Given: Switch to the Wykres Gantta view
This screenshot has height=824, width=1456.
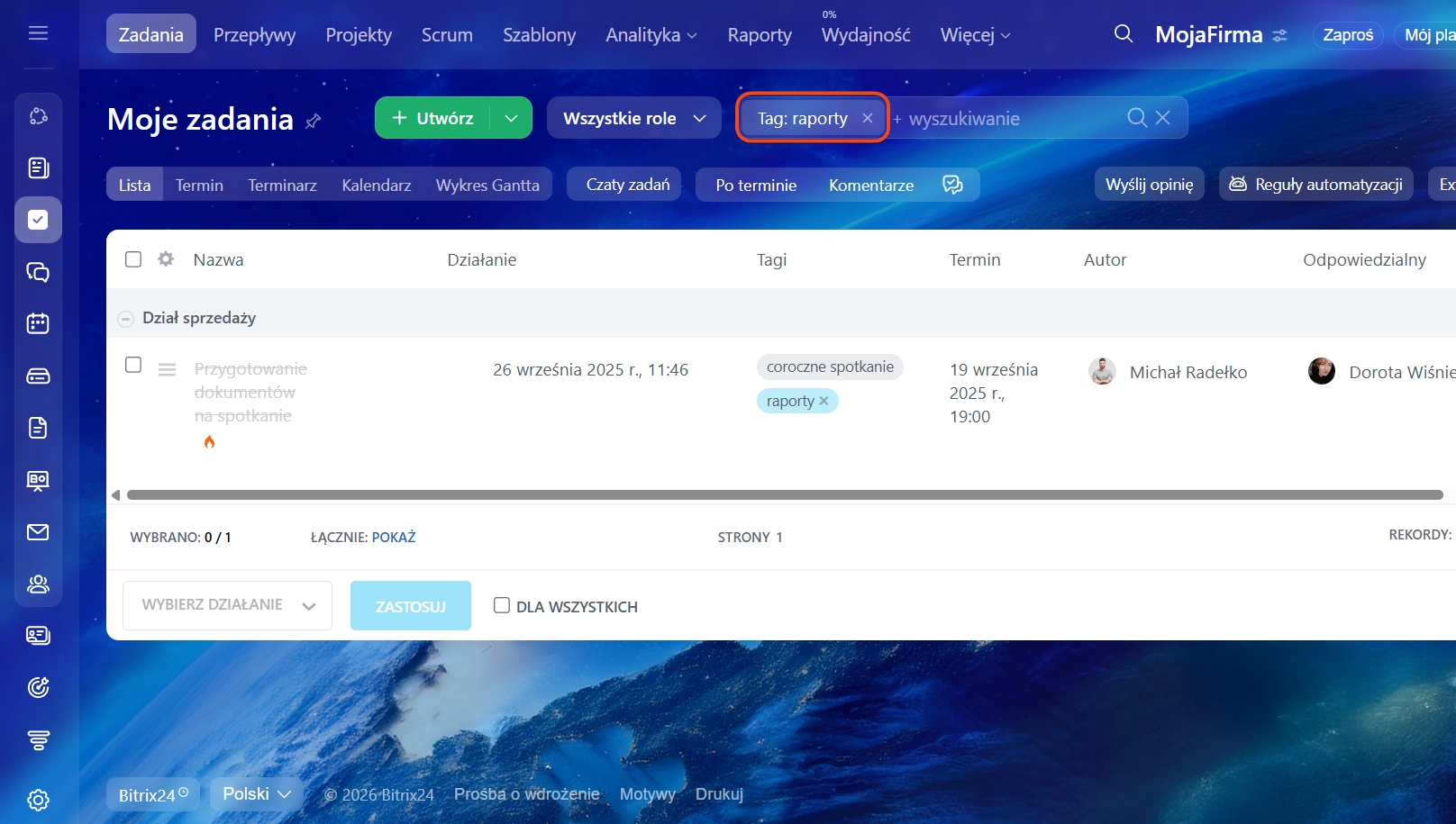Looking at the screenshot, I should coord(487,185).
